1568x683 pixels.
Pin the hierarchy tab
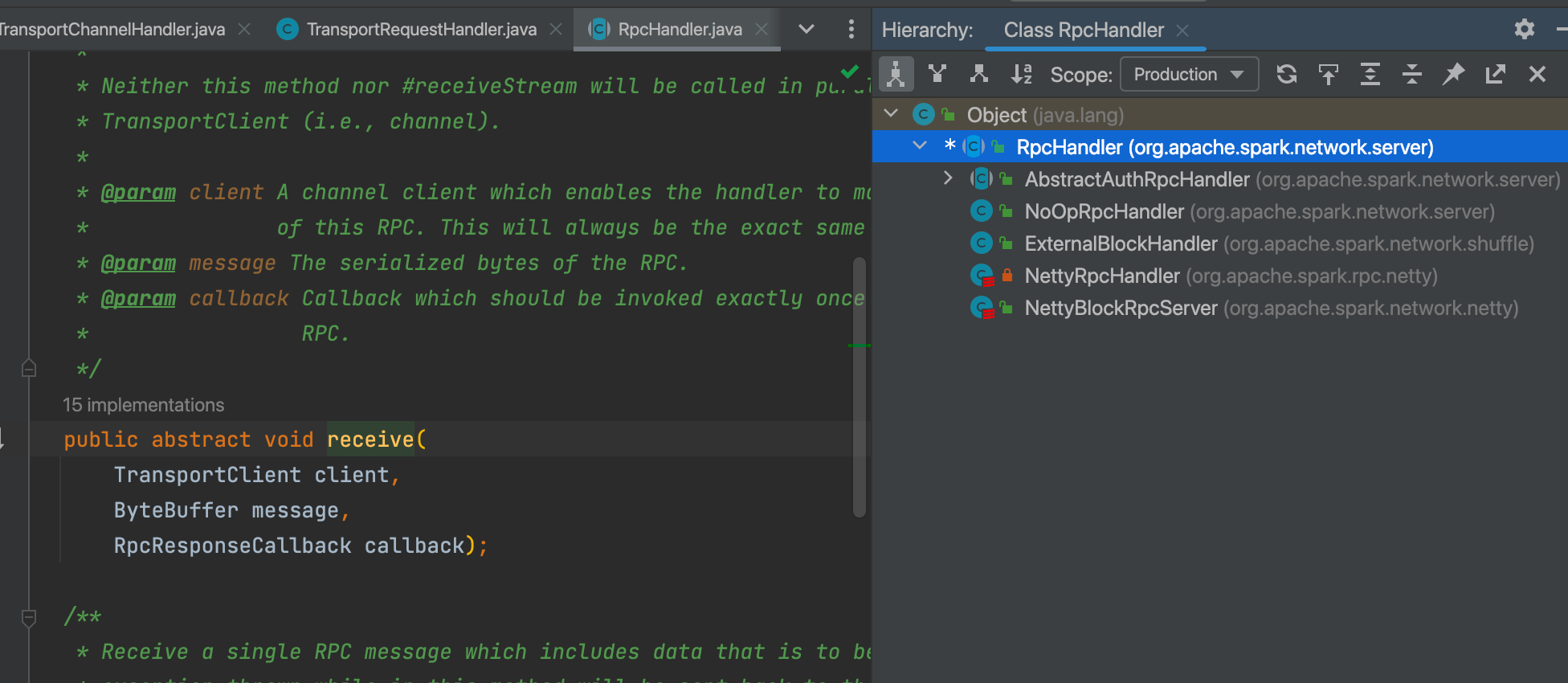[x=1453, y=75]
